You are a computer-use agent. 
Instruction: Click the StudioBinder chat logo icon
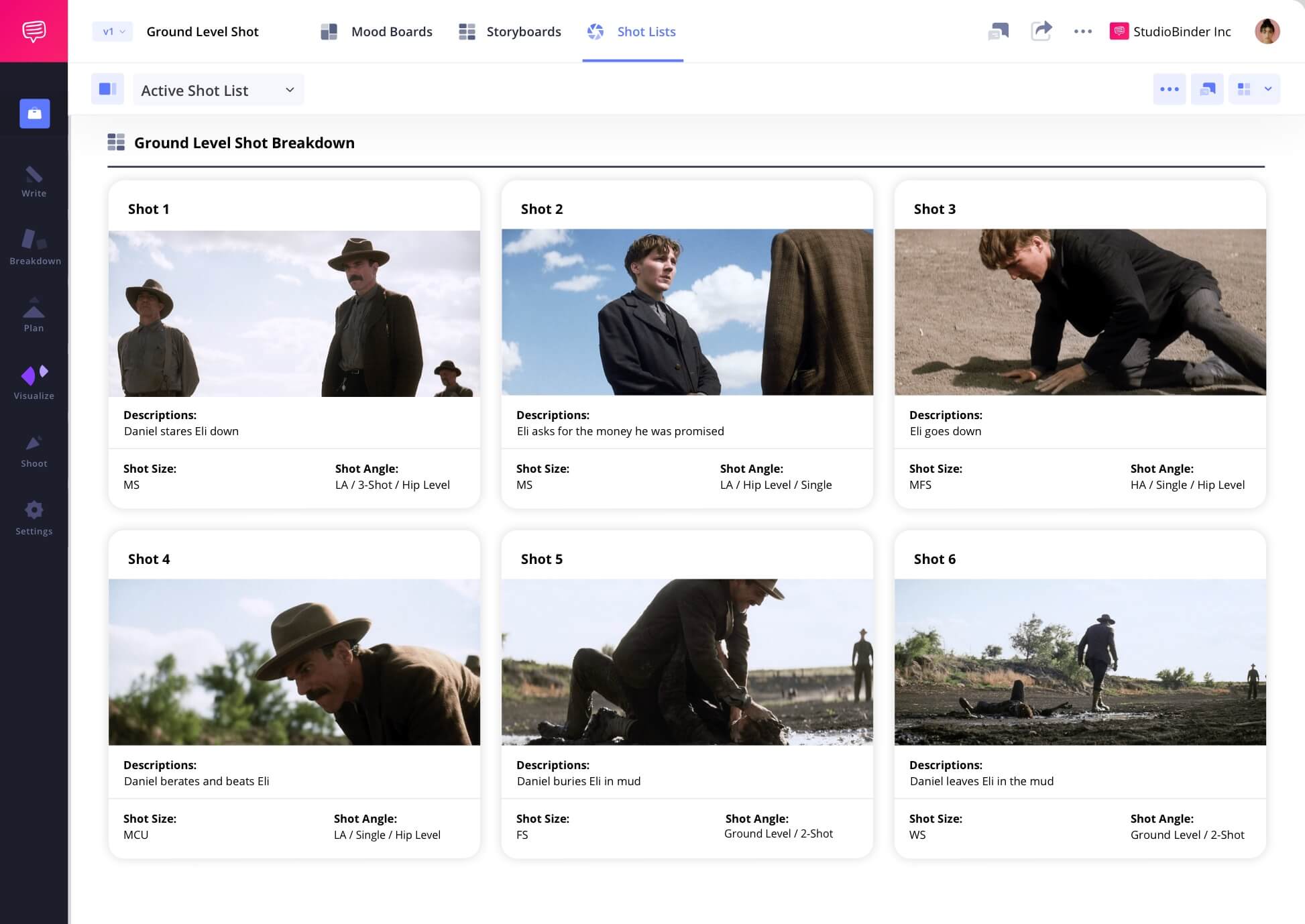coord(34,31)
